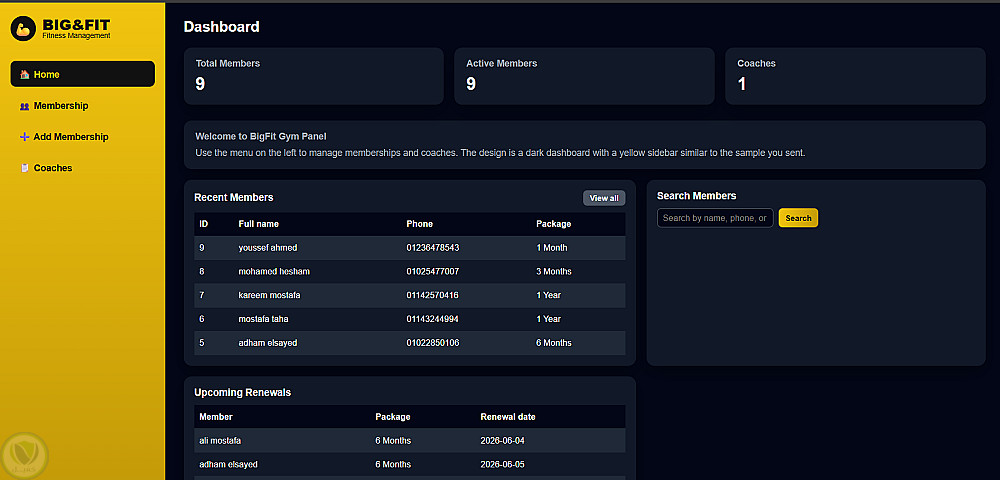
Task: Click the ali mostafa renewal row
Action: [409, 440]
